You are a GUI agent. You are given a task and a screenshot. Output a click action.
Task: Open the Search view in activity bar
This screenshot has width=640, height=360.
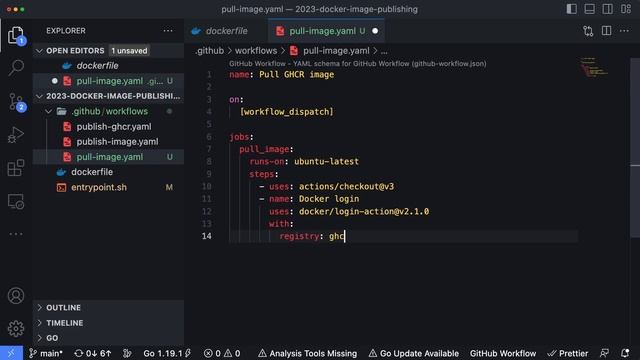(16, 67)
